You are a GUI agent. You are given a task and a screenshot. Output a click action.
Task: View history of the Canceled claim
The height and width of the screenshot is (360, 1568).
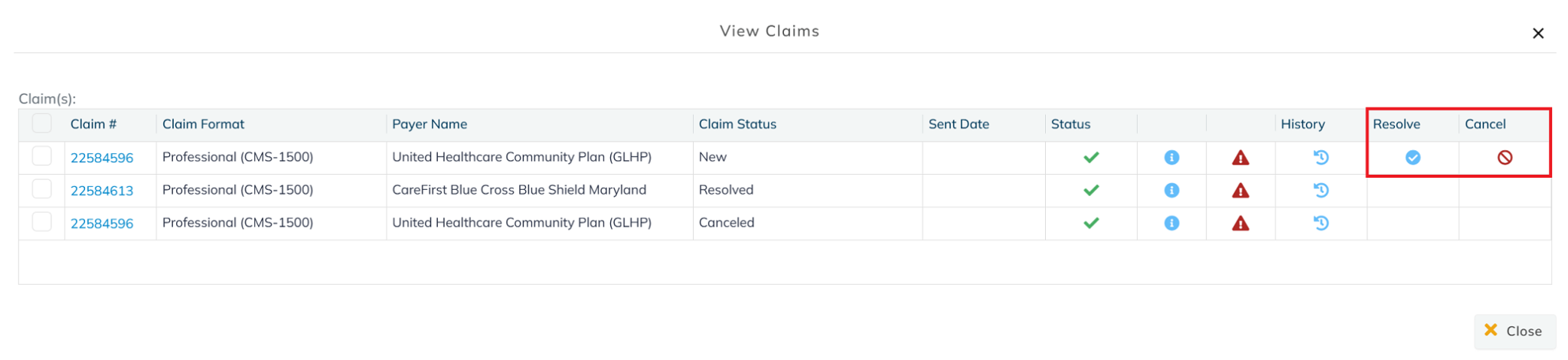click(x=1321, y=223)
